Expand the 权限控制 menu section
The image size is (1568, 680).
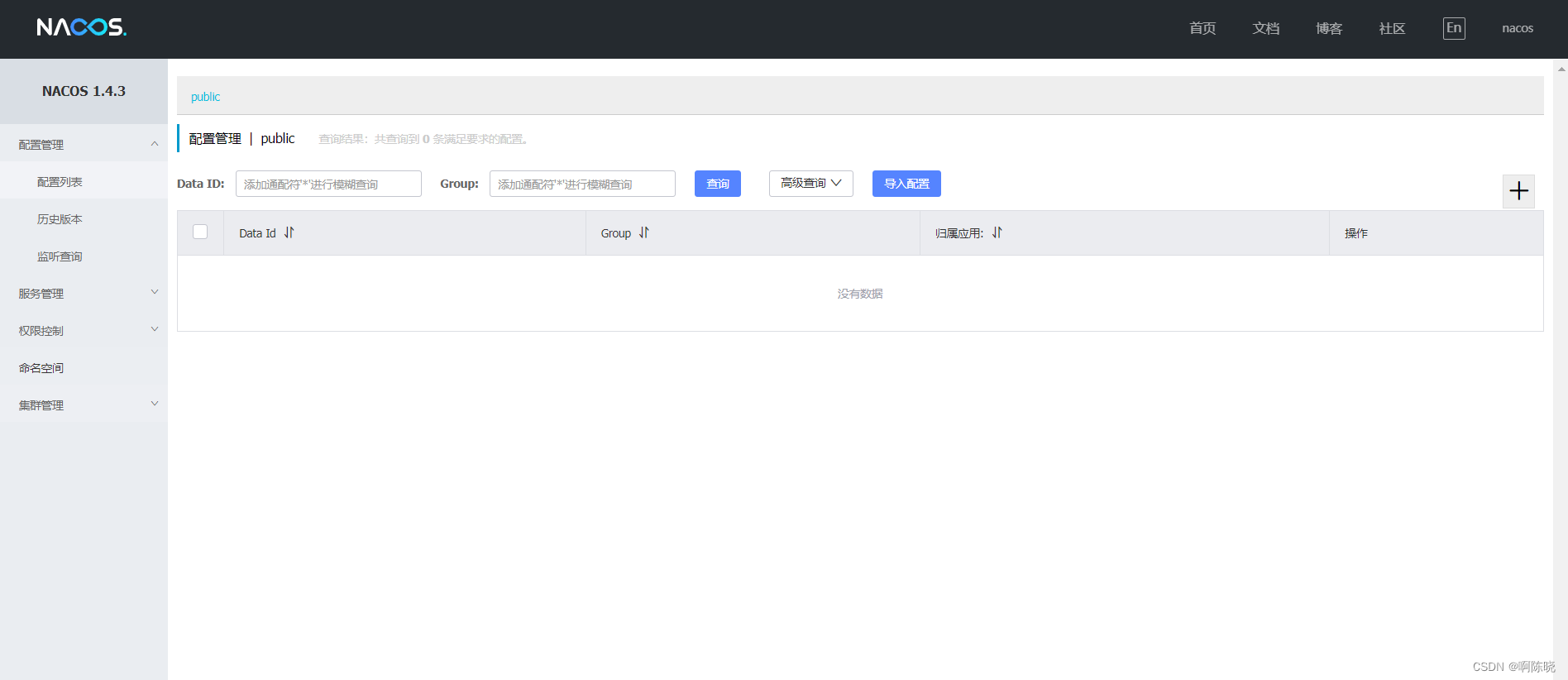pos(84,330)
